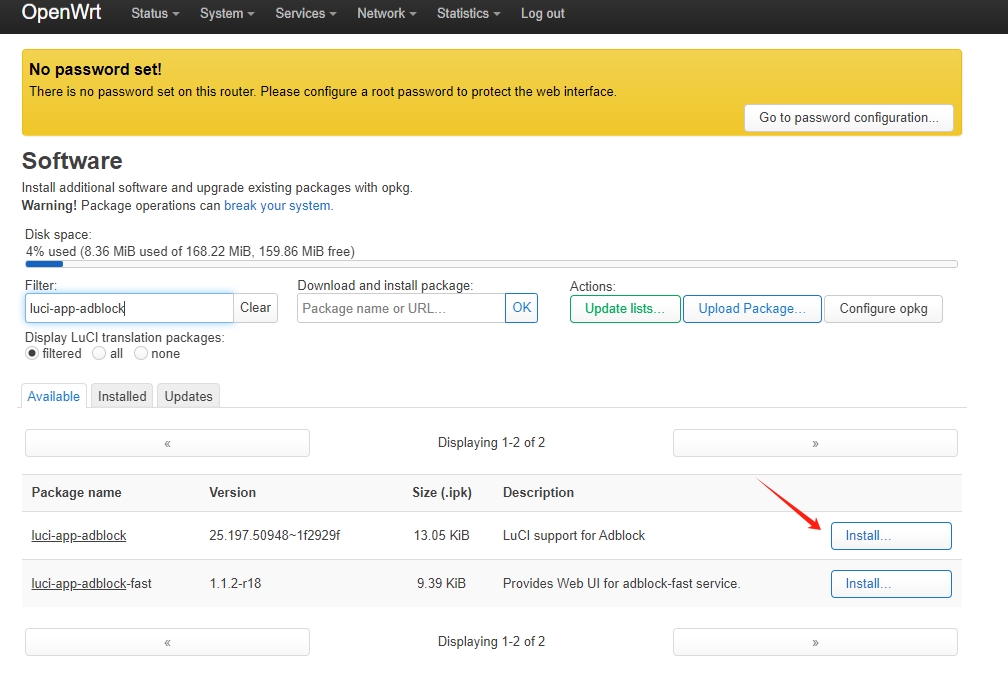
Task: Switch to the Available tab
Action: [53, 396]
